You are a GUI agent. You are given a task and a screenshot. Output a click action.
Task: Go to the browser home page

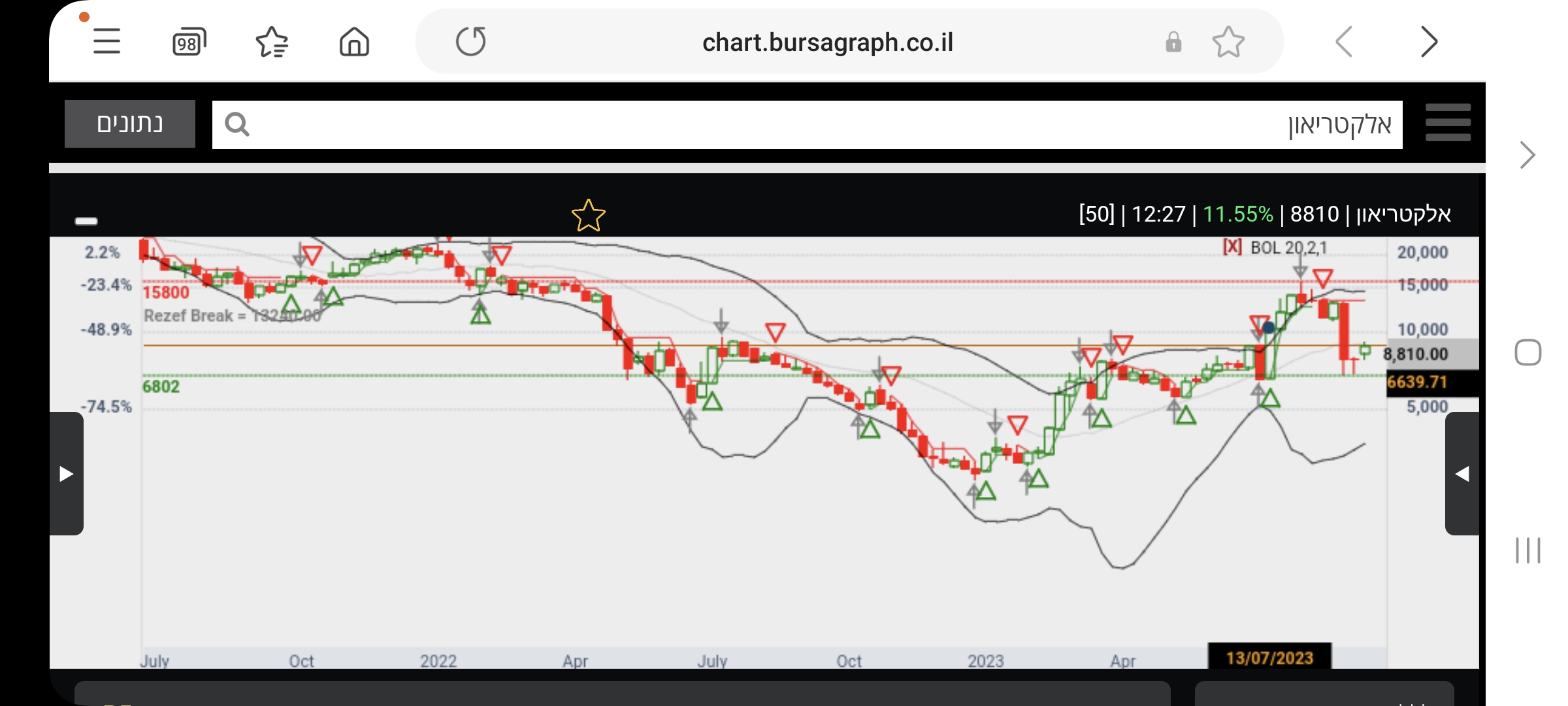click(354, 42)
